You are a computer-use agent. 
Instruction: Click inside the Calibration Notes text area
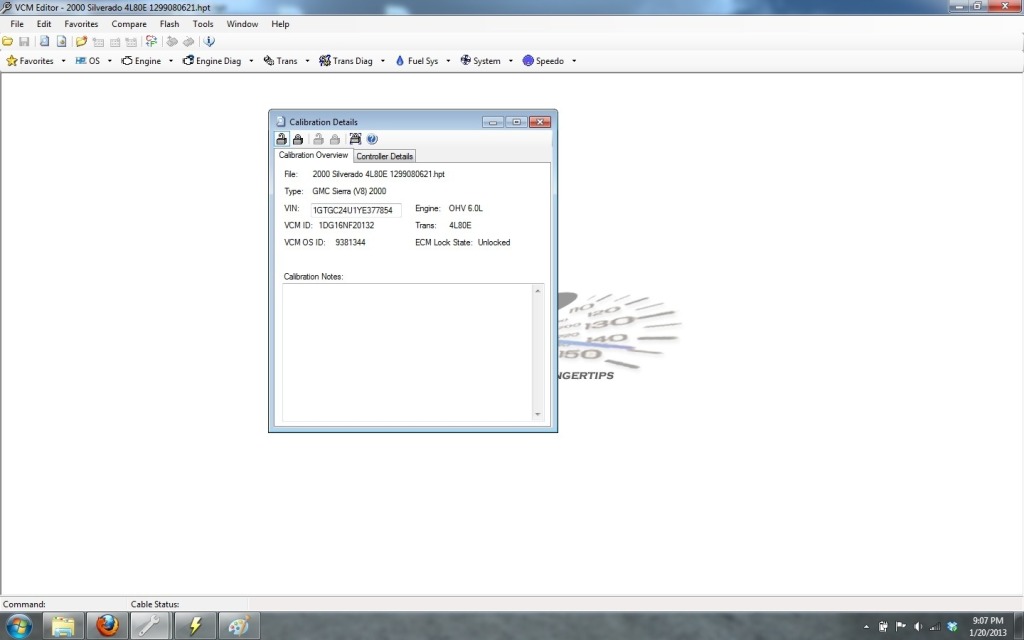click(408, 353)
